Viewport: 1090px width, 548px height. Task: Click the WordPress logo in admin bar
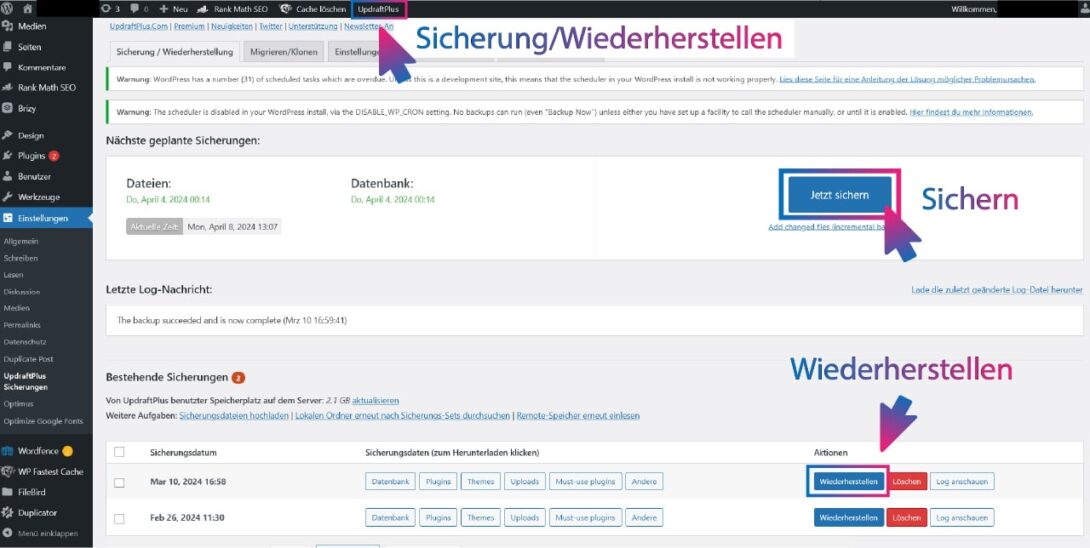8,9
